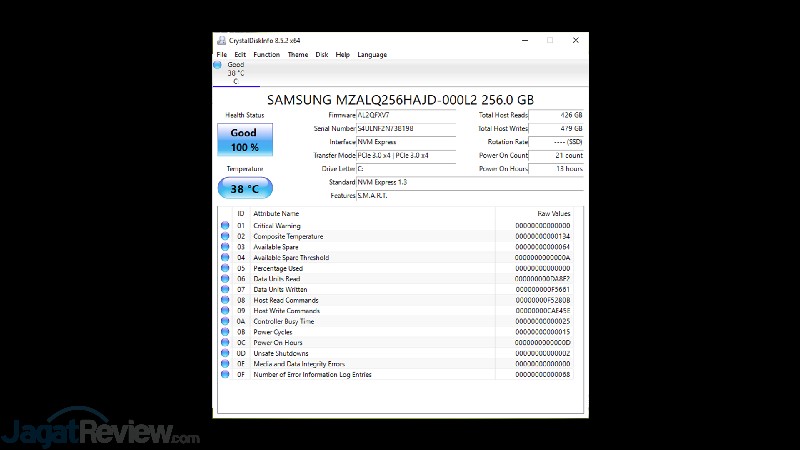Click the Firmware value field
Image resolution: width=800 pixels, height=450 pixels.
413,116
